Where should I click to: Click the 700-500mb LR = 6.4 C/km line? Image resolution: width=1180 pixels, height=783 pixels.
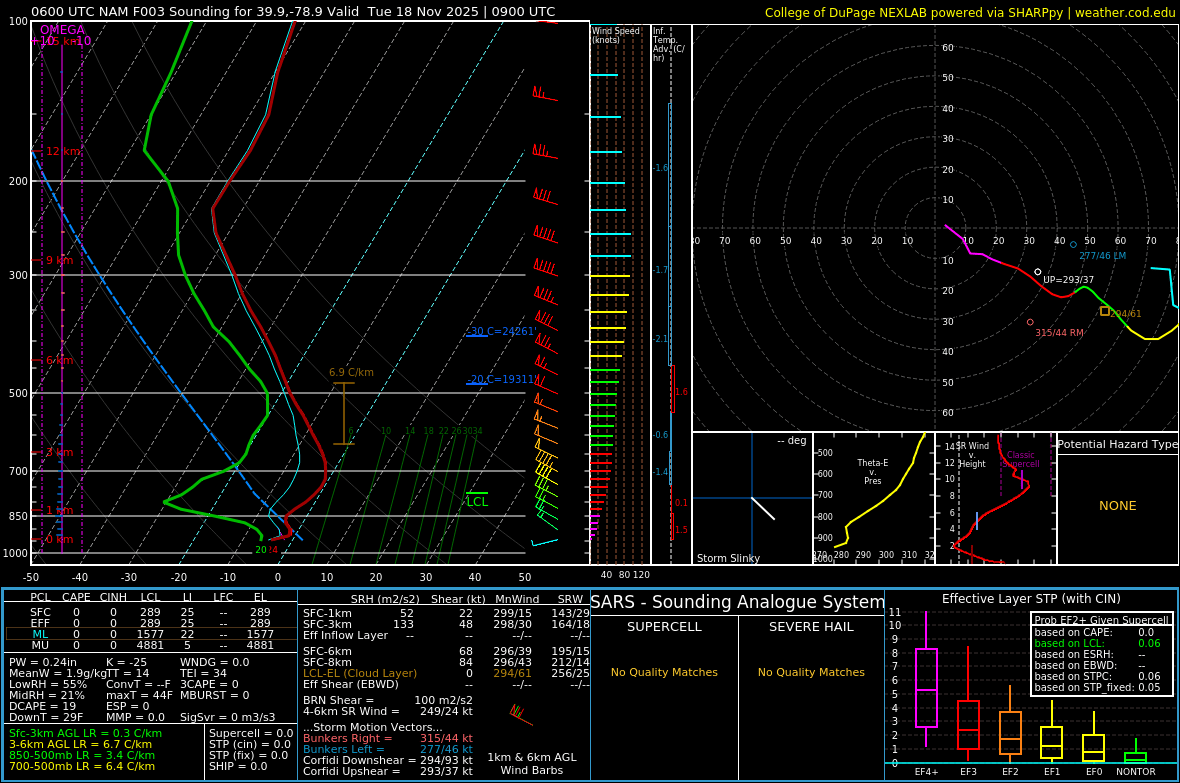[82, 766]
